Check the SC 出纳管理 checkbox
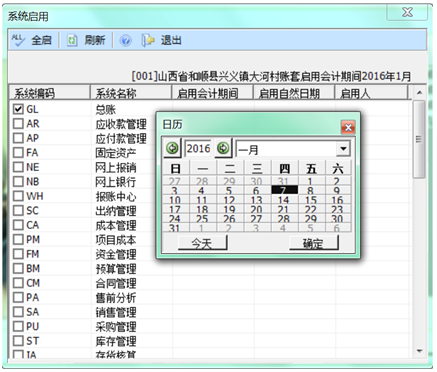This screenshot has height=372, width=437. [18, 211]
